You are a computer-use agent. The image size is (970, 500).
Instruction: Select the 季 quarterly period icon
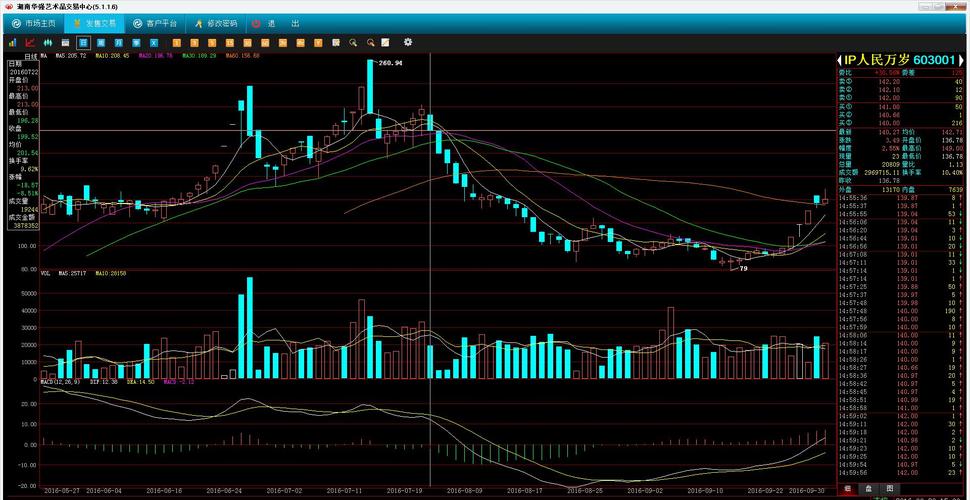135,43
